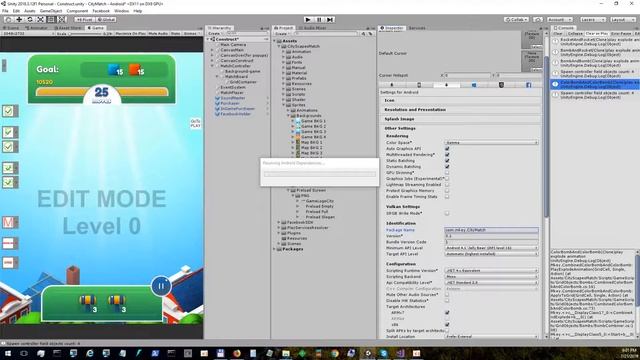This screenshot has width=640, height=360.
Task: Select the Rect Transform tool
Action: [x=51, y=19]
